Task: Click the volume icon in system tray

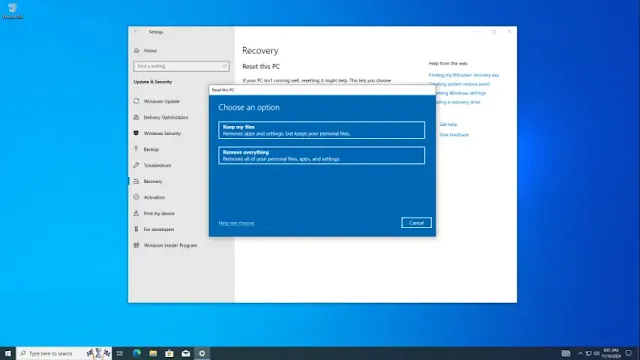Action: point(596,353)
